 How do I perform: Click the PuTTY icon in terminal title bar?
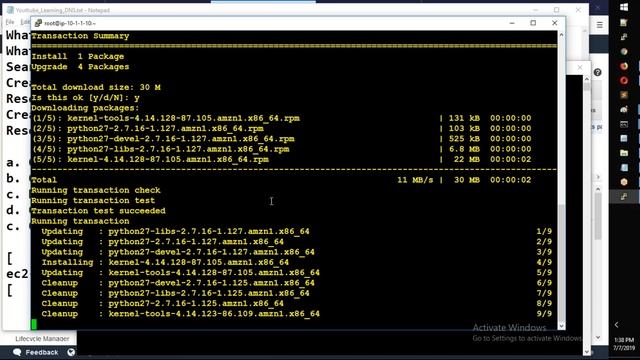coord(38,23)
